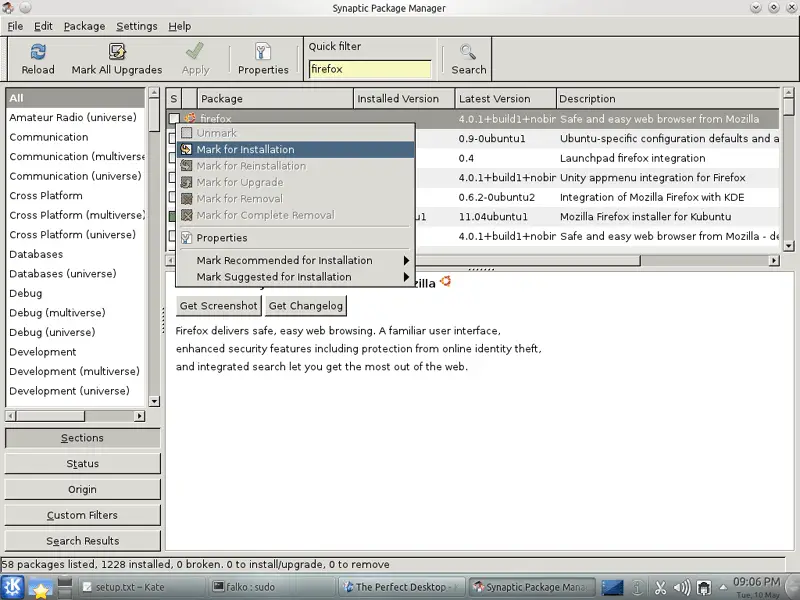The width and height of the screenshot is (800, 600).
Task: Click the Reload toolbar icon
Action: [x=38, y=52]
